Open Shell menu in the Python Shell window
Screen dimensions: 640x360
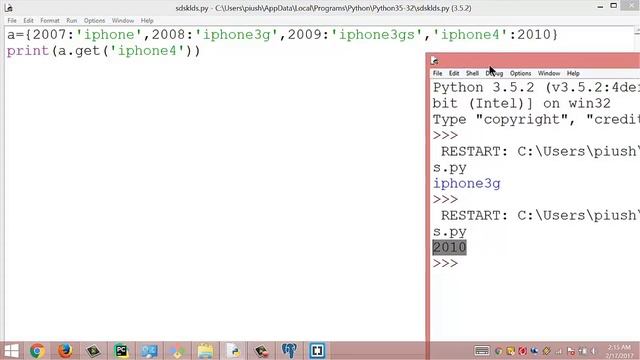click(472, 73)
